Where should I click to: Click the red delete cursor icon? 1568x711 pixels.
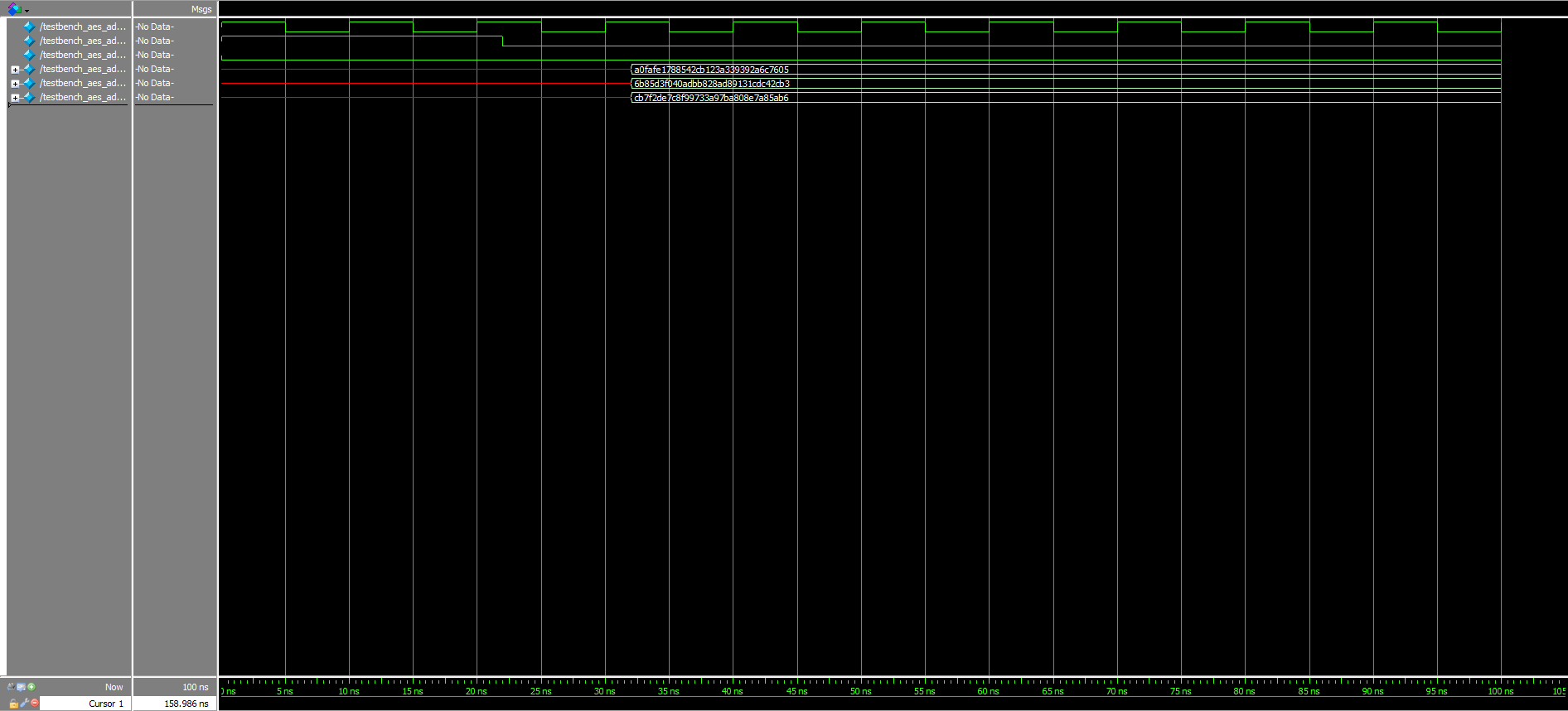tap(35, 704)
